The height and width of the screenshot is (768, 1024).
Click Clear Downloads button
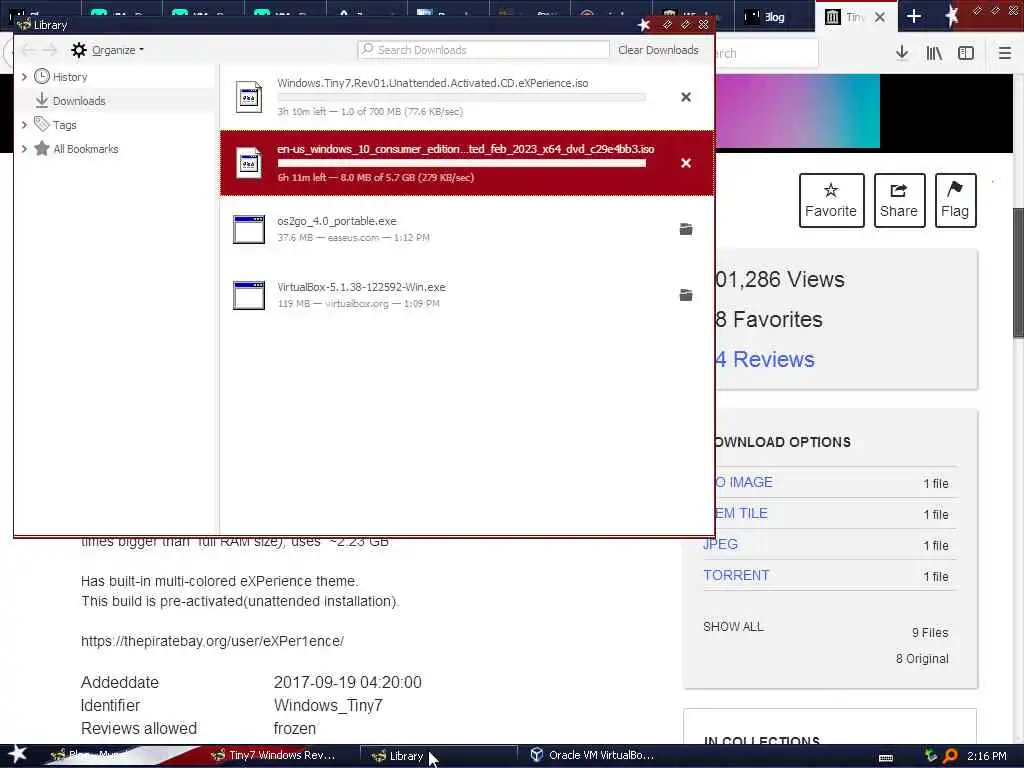pos(658,50)
